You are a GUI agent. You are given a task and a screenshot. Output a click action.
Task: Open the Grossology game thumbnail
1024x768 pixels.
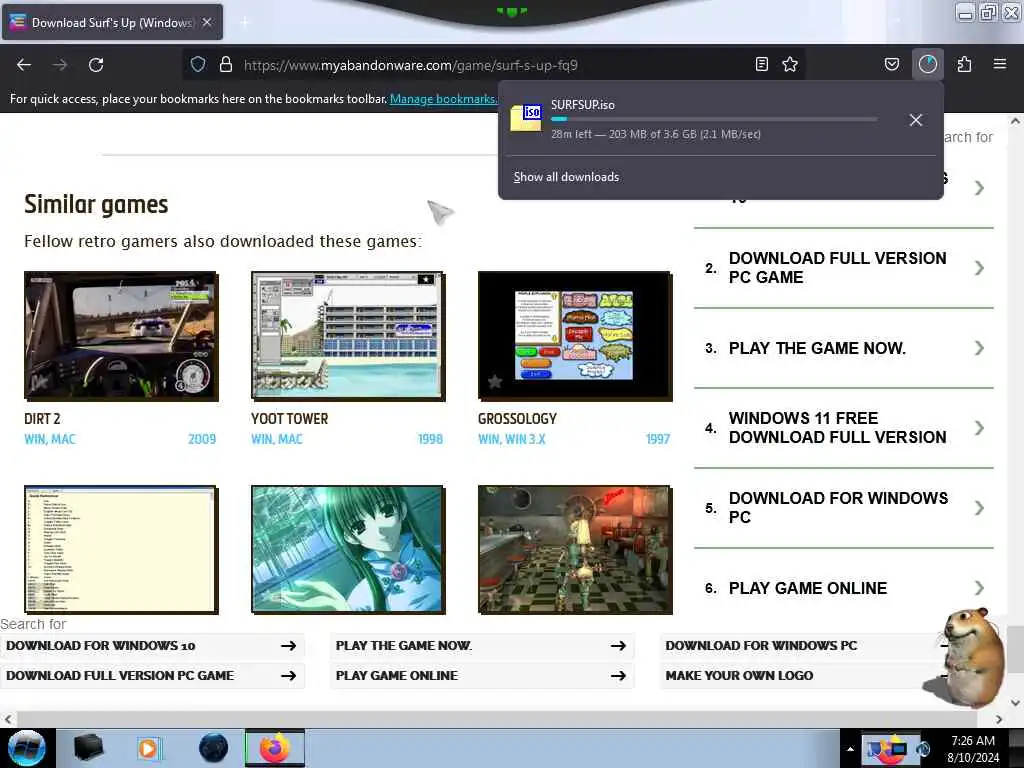pos(575,336)
